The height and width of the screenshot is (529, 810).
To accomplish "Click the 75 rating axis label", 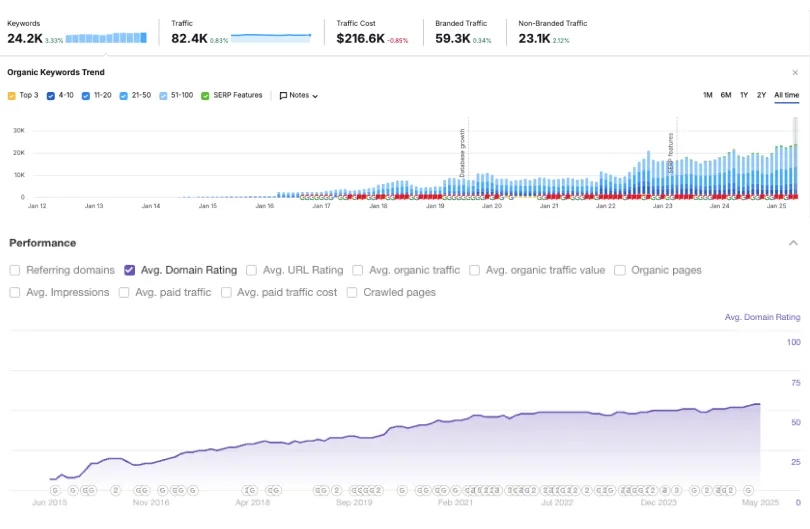I will [x=796, y=383].
